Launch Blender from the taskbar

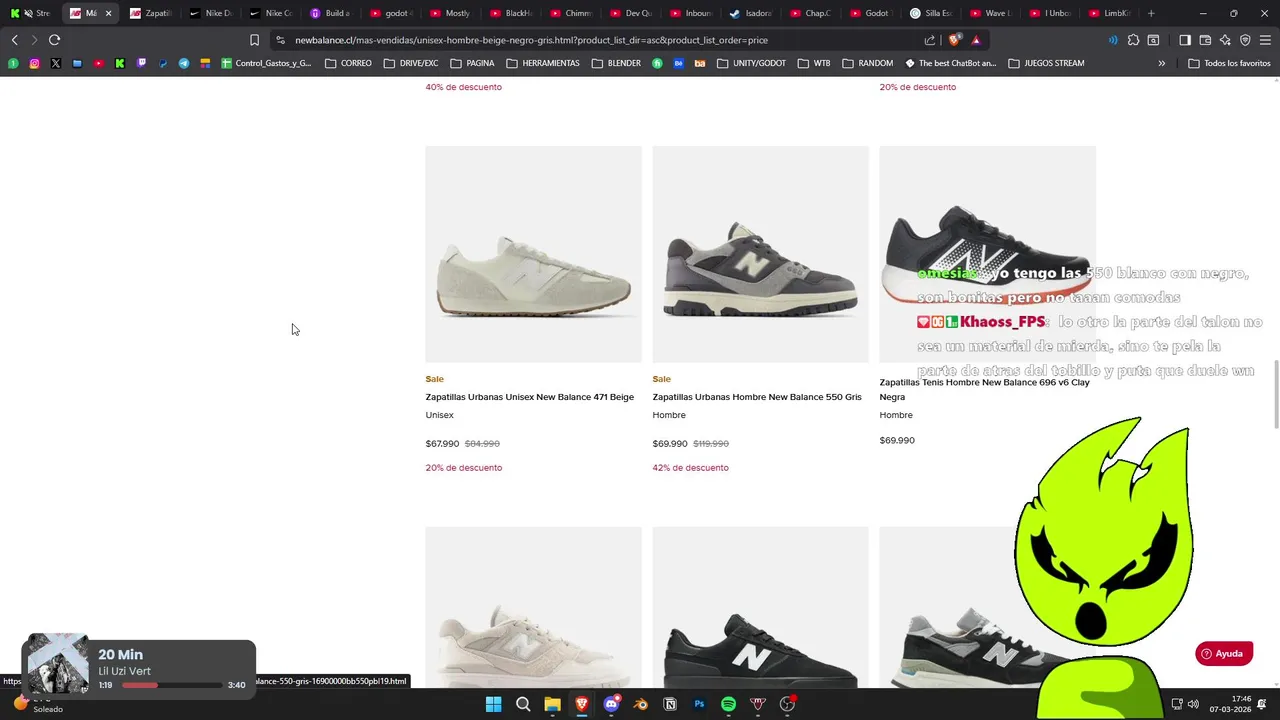(641, 704)
